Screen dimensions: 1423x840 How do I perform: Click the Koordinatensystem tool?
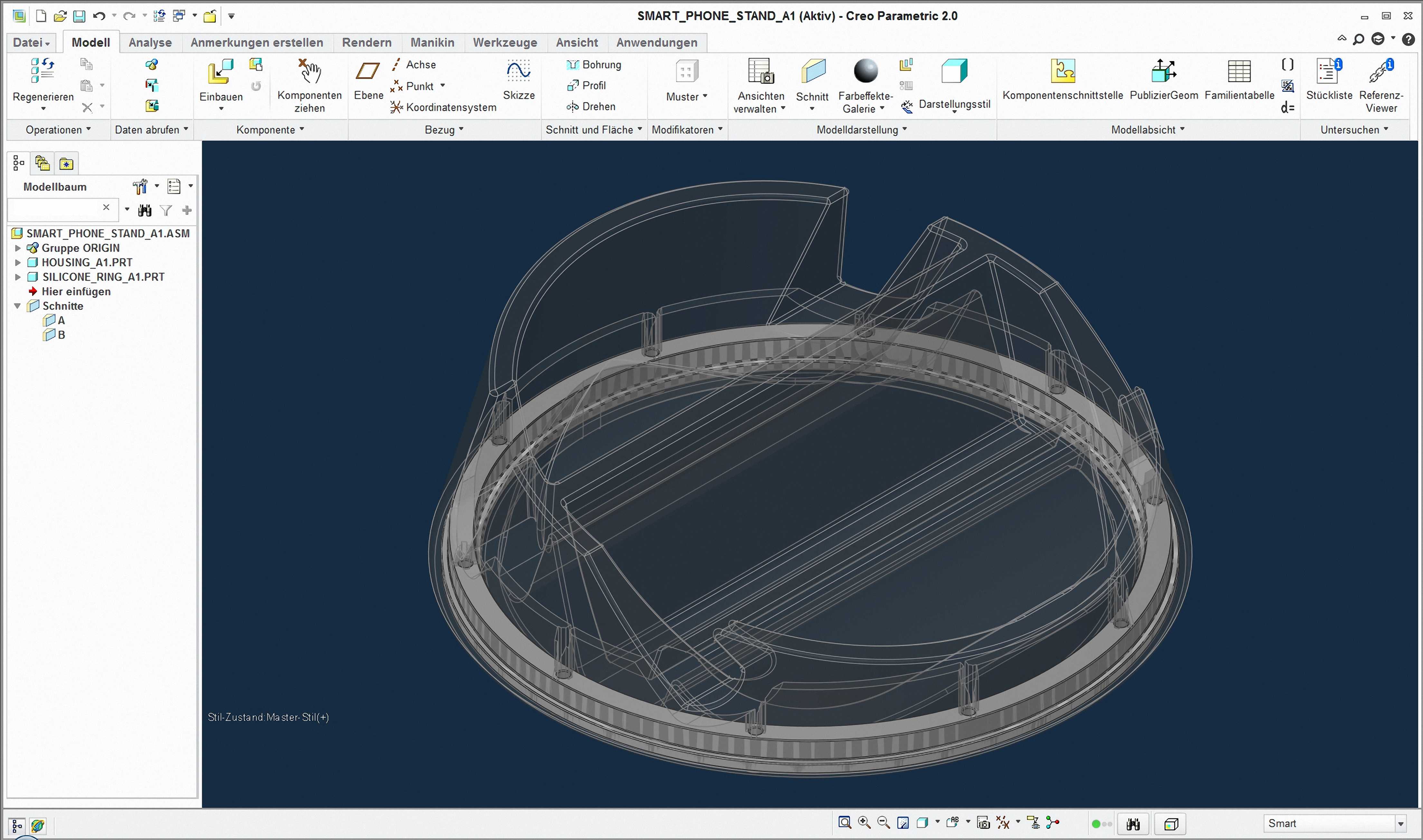(443, 107)
